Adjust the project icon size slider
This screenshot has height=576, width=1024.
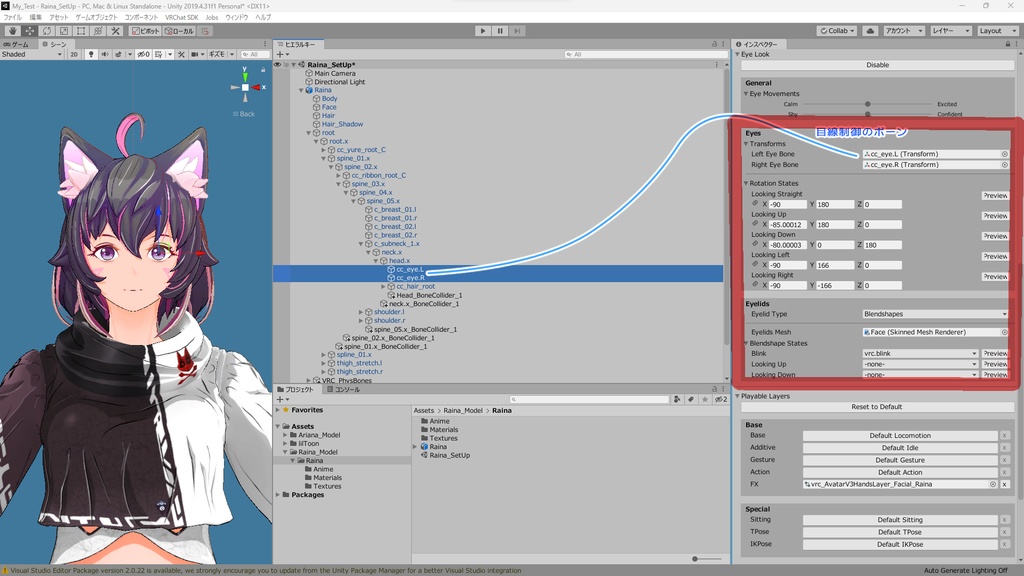tap(696, 558)
